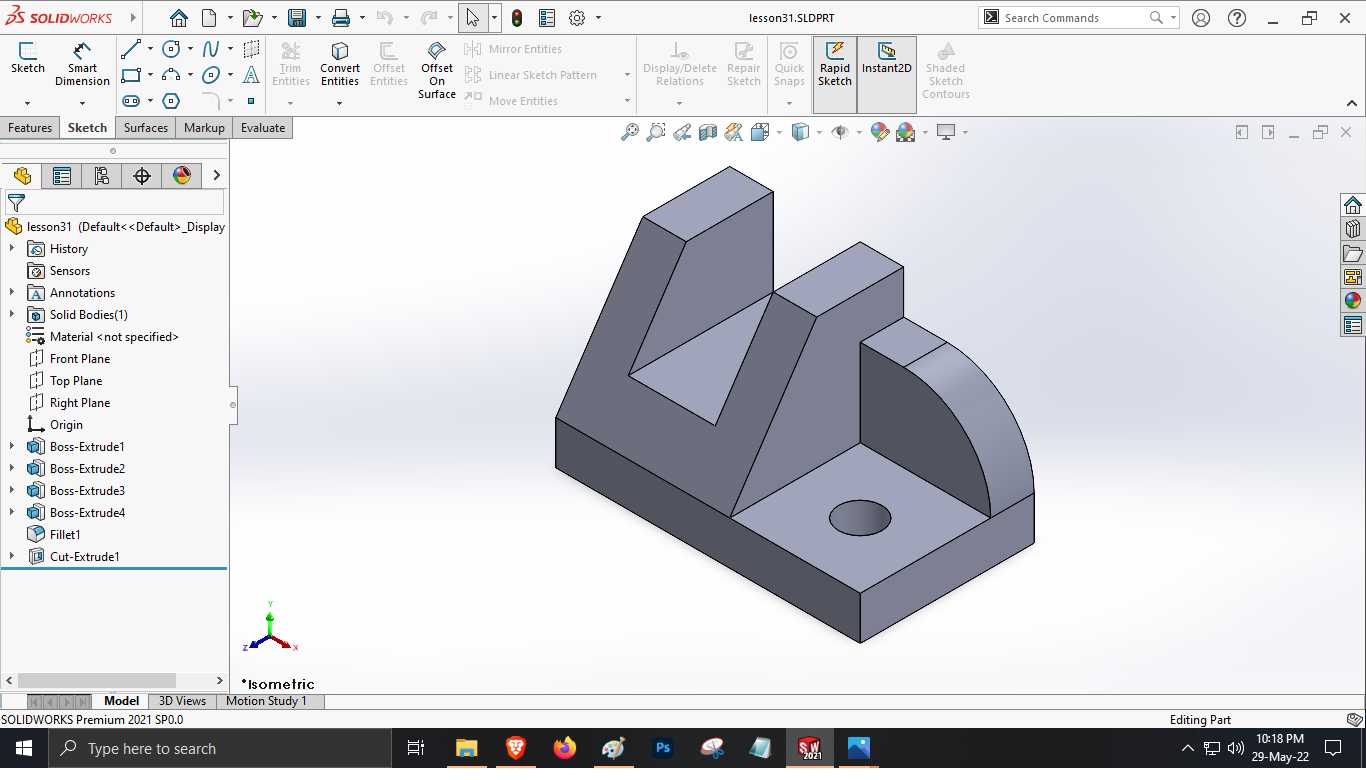Expand the Annotations tree node
1366x780 pixels.
click(12, 293)
